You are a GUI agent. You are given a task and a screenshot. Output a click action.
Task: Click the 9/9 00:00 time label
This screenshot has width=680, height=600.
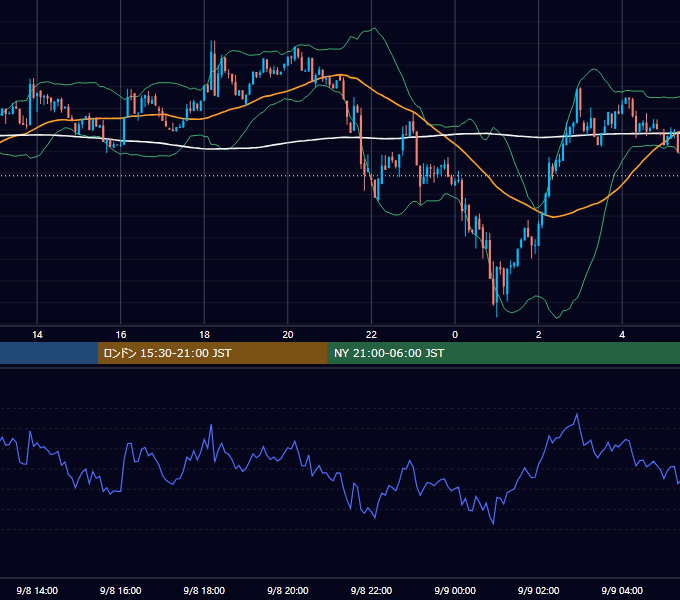(455, 590)
